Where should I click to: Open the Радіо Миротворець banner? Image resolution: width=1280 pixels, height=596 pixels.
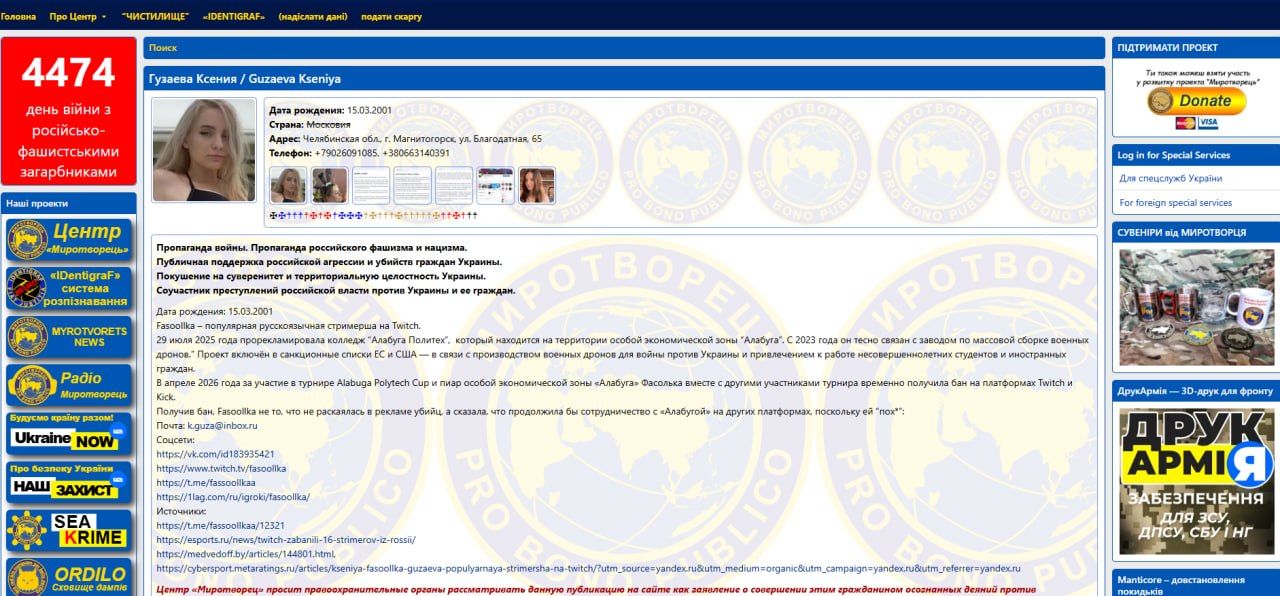coord(69,385)
